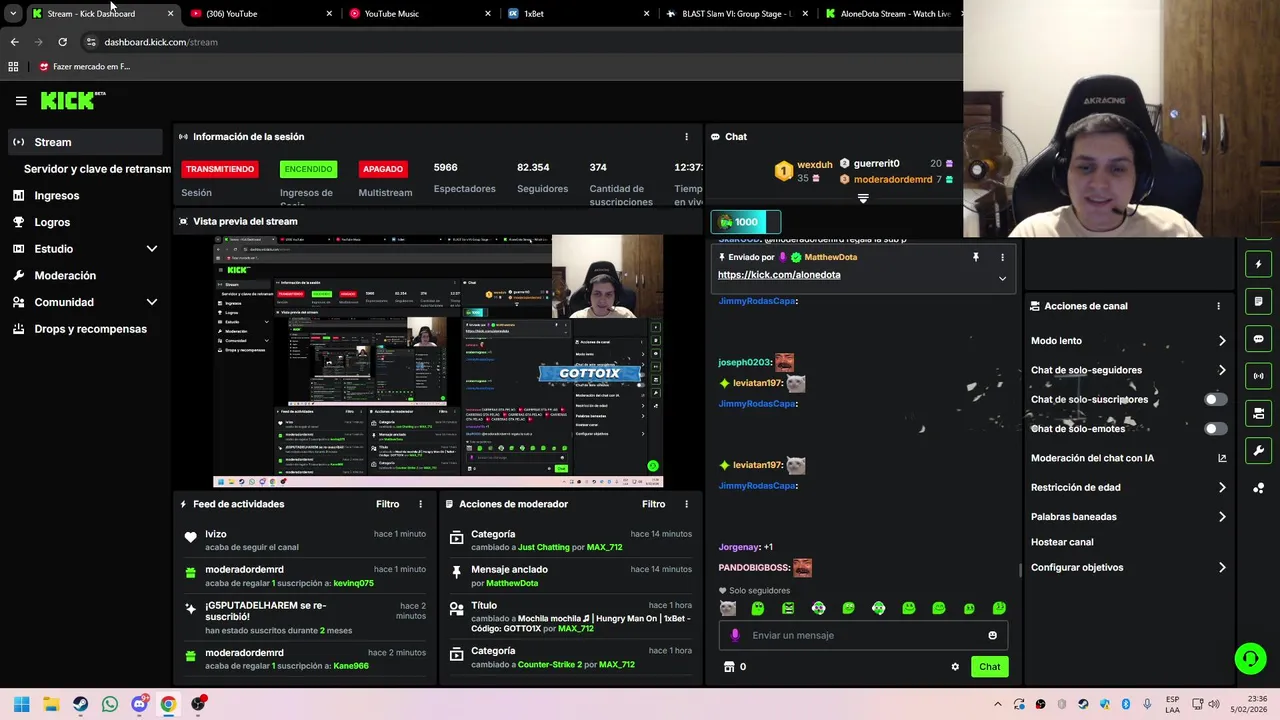This screenshot has height=720, width=1280.
Task: Switch to the YouTube Music browser tab
Action: (x=420, y=14)
